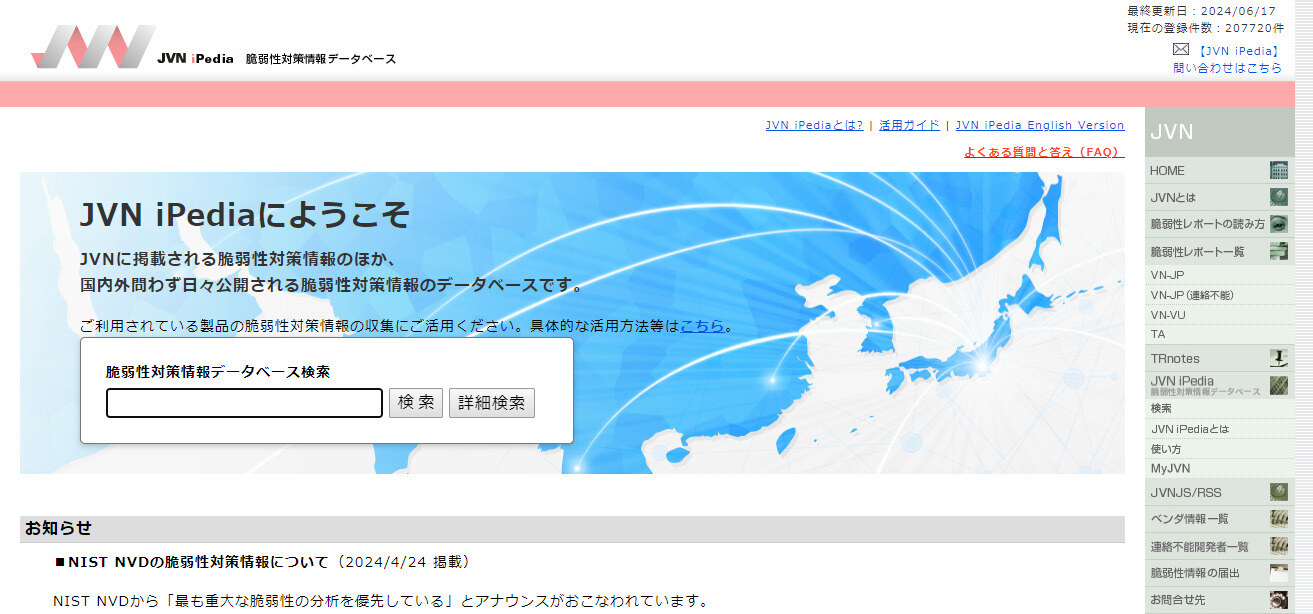The height and width of the screenshot is (614, 1313).
Task: Click the JVN iPedia sidebar icon
Action: 1279,384
